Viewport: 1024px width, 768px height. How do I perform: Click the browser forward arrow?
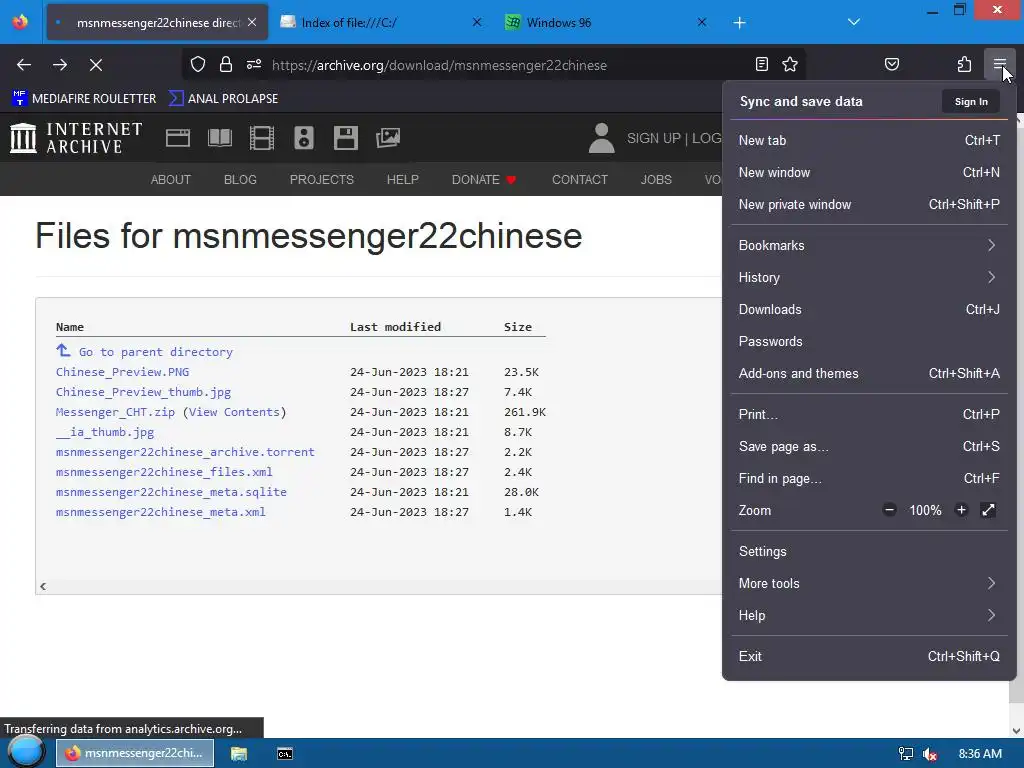(60, 65)
